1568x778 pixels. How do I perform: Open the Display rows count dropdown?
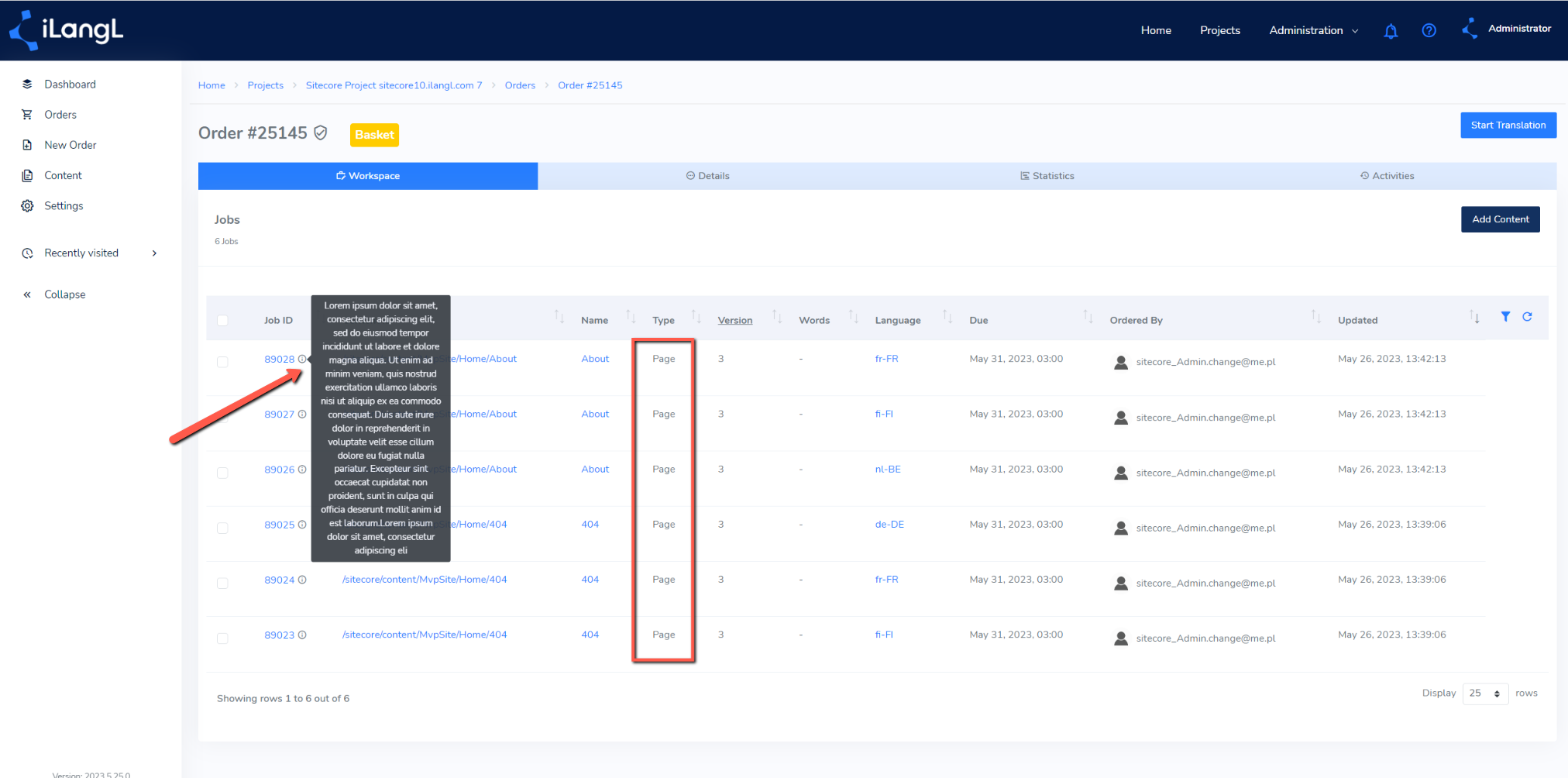[x=1485, y=694]
